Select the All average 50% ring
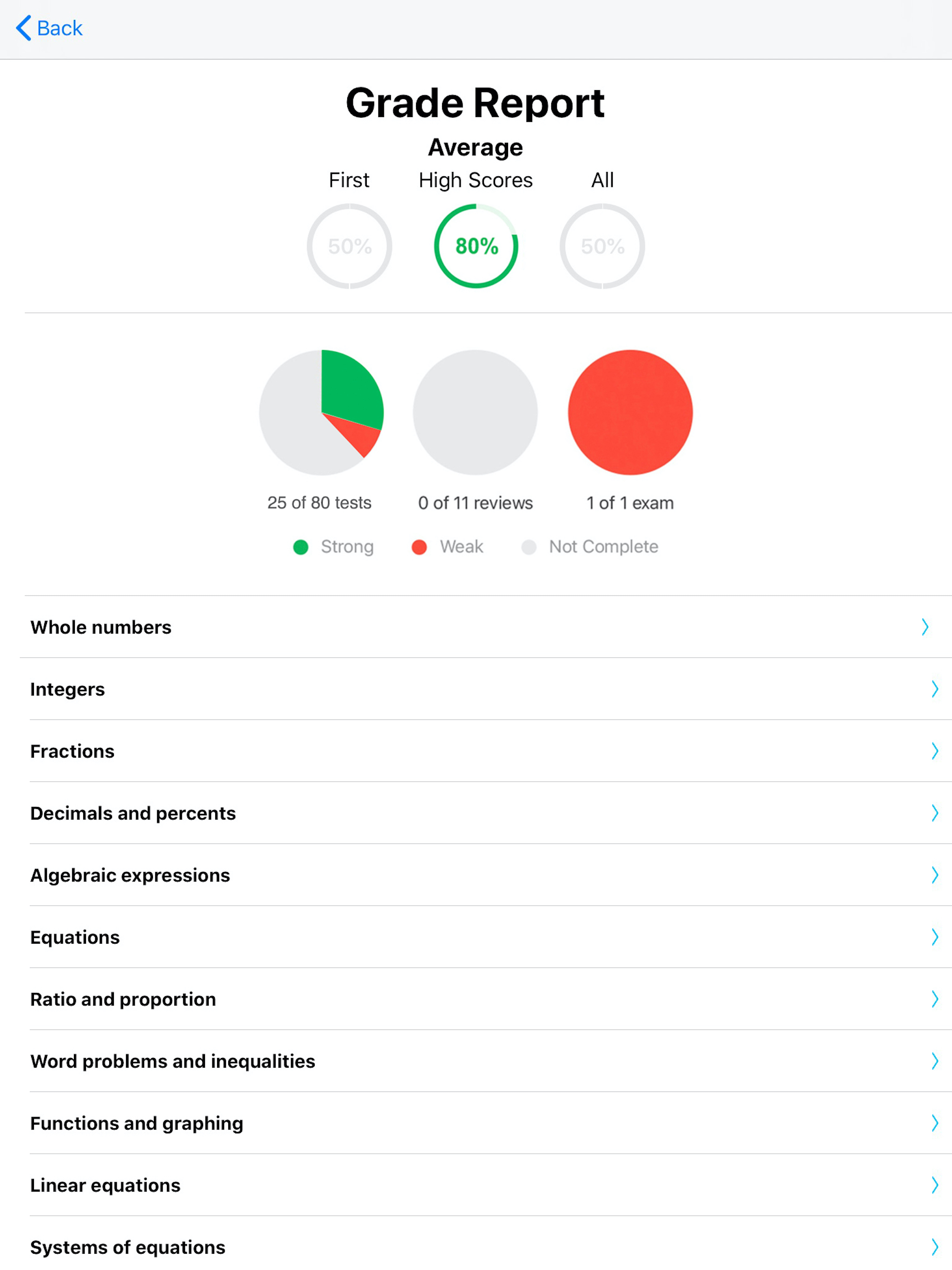 coord(602,246)
